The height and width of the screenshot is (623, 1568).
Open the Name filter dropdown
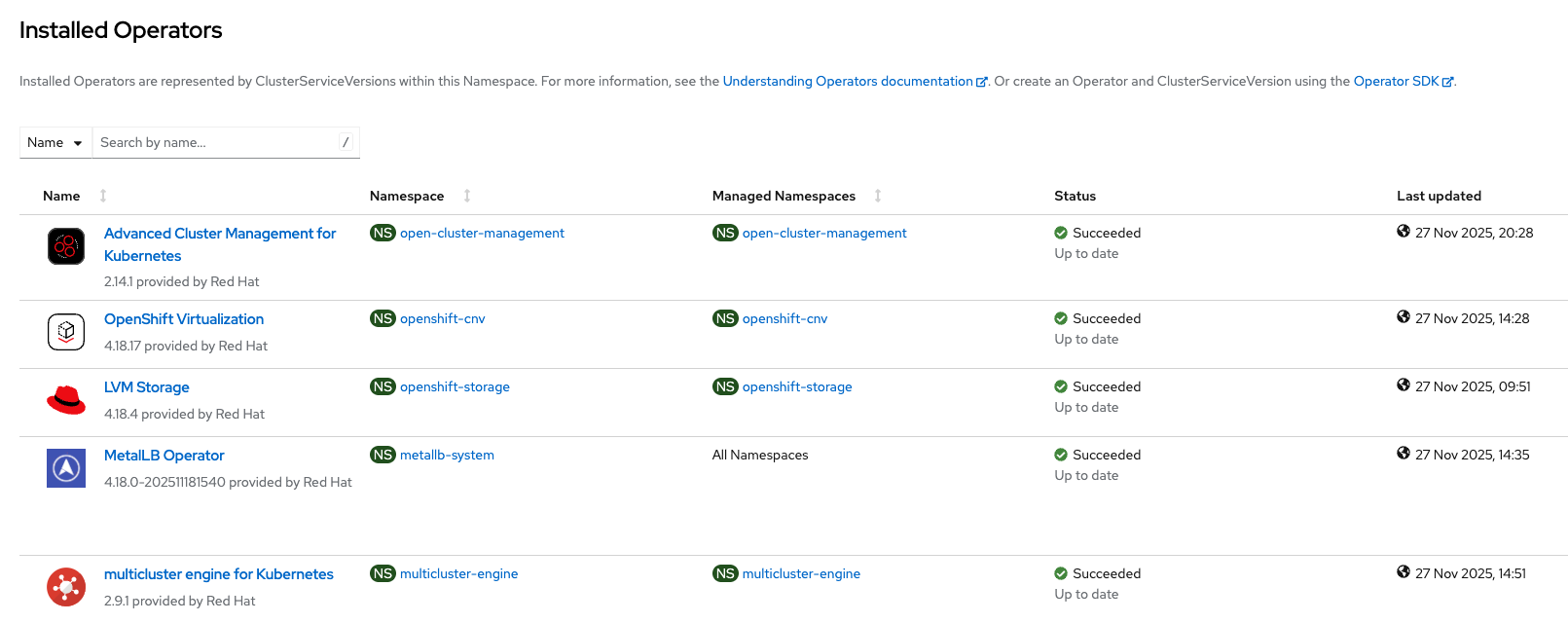tap(55, 142)
